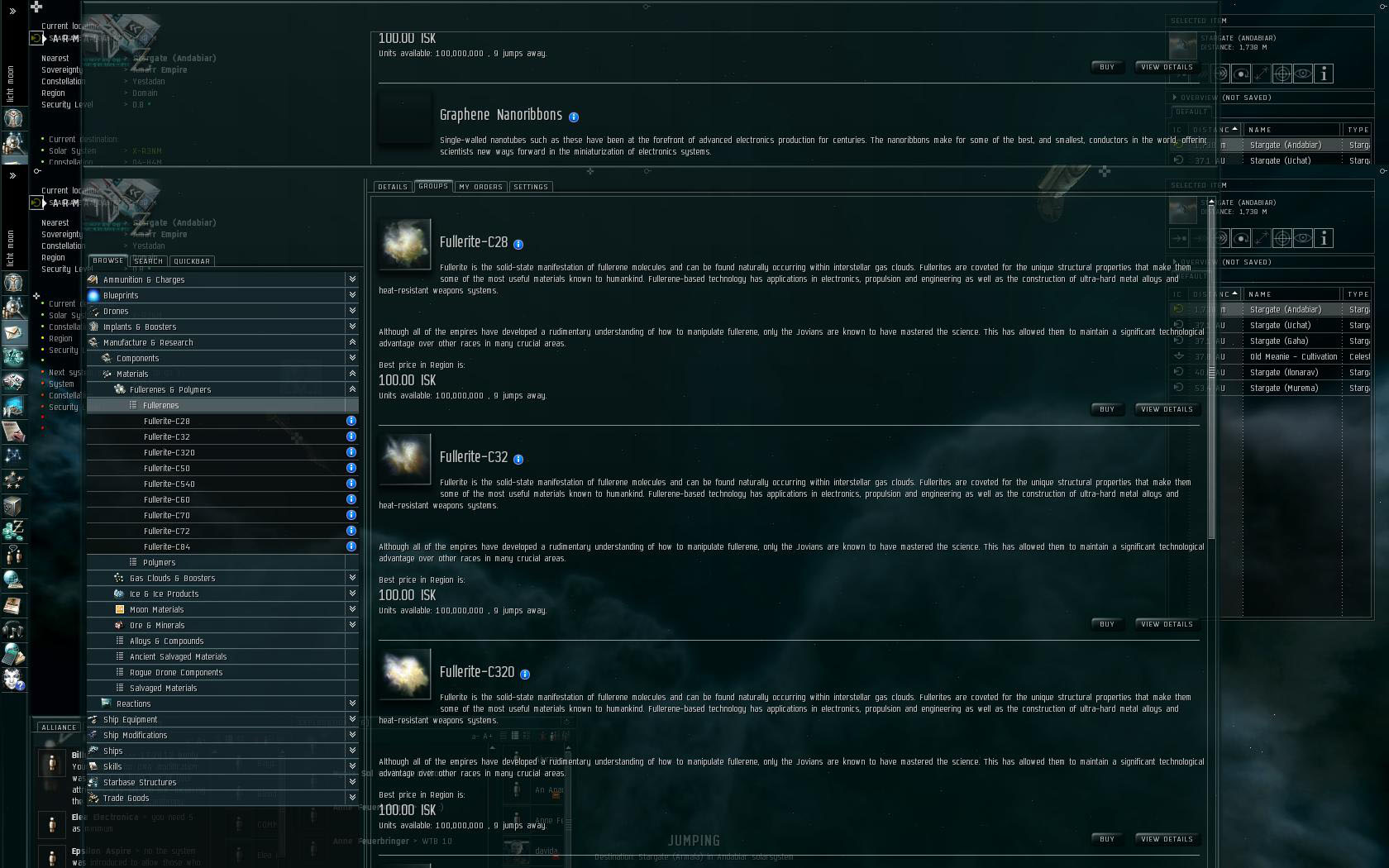Open the Jukebox headphones icon

(x=14, y=630)
